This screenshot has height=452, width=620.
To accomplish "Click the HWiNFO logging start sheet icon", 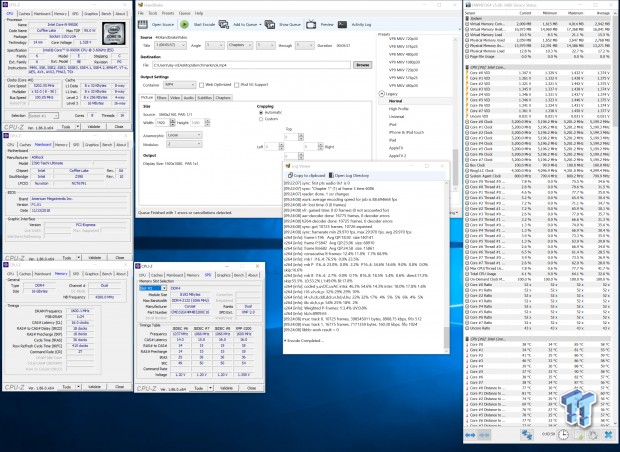I will (x=578, y=435).
